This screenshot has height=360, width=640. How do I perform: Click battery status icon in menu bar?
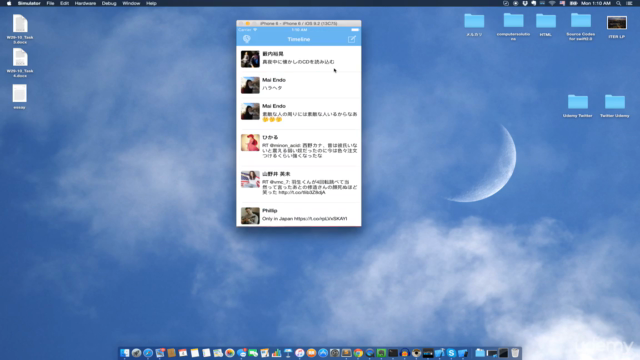(573, 3)
